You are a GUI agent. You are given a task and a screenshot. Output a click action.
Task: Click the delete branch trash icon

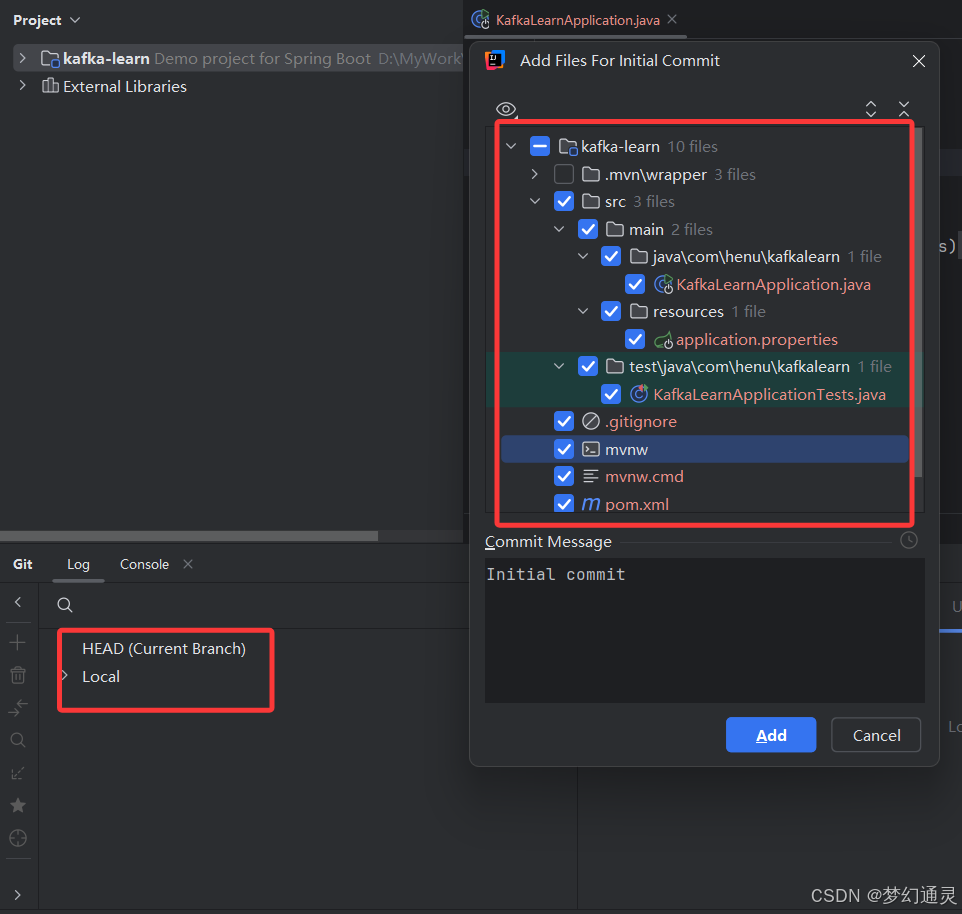pyautogui.click(x=18, y=675)
